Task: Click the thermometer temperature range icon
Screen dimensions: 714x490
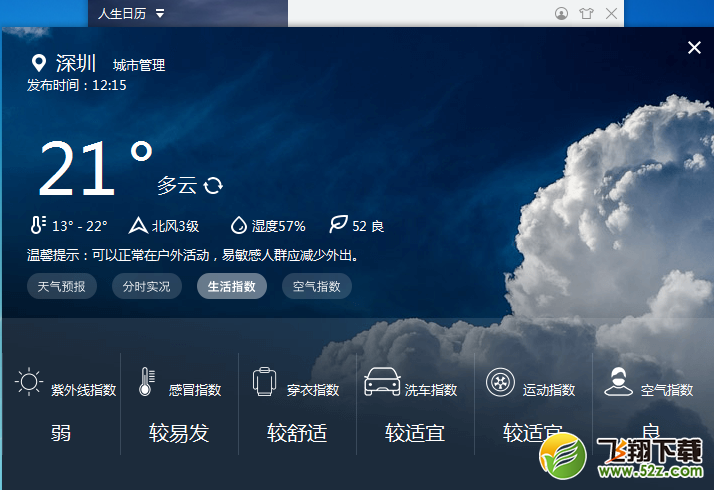Action: [38, 225]
